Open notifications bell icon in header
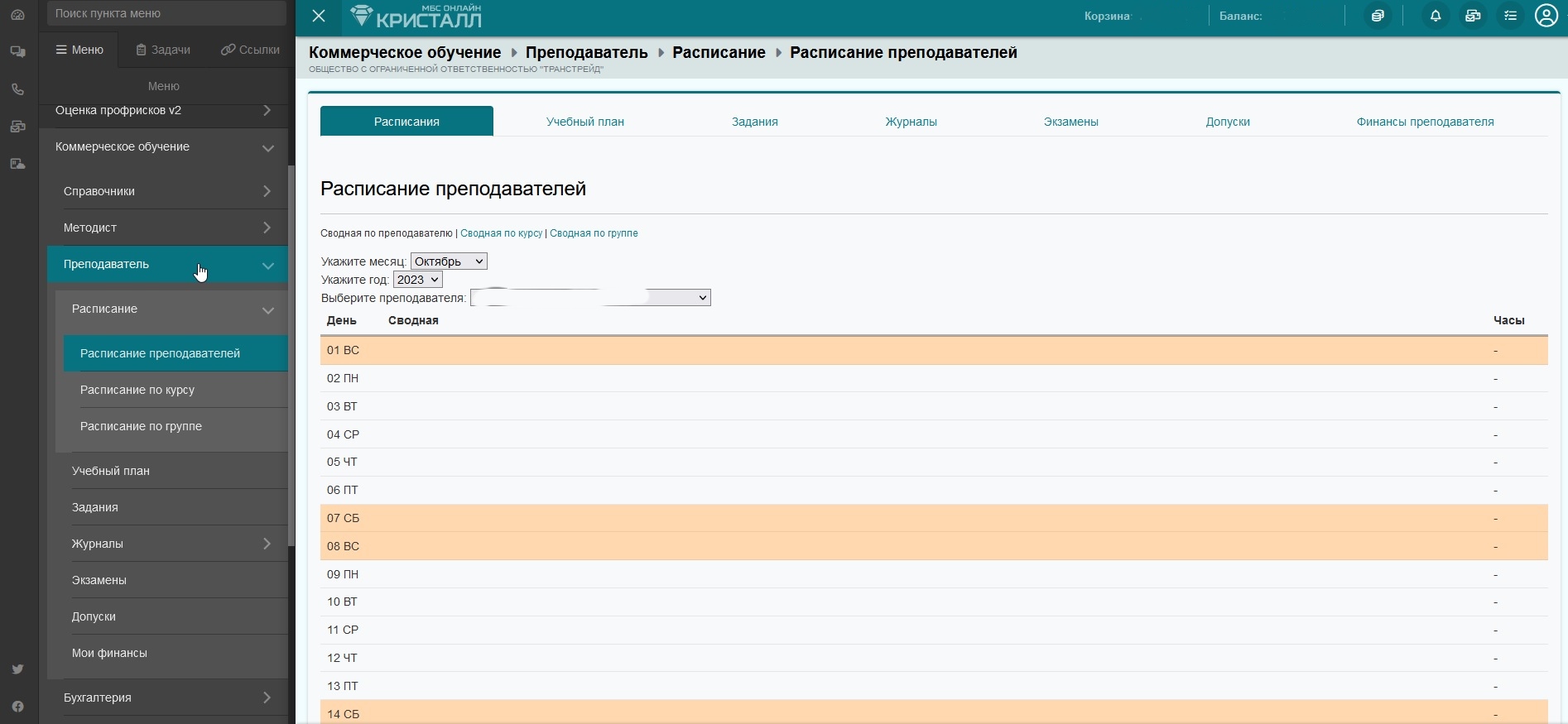Image resolution: width=1568 pixels, height=724 pixels. pyautogui.click(x=1436, y=16)
